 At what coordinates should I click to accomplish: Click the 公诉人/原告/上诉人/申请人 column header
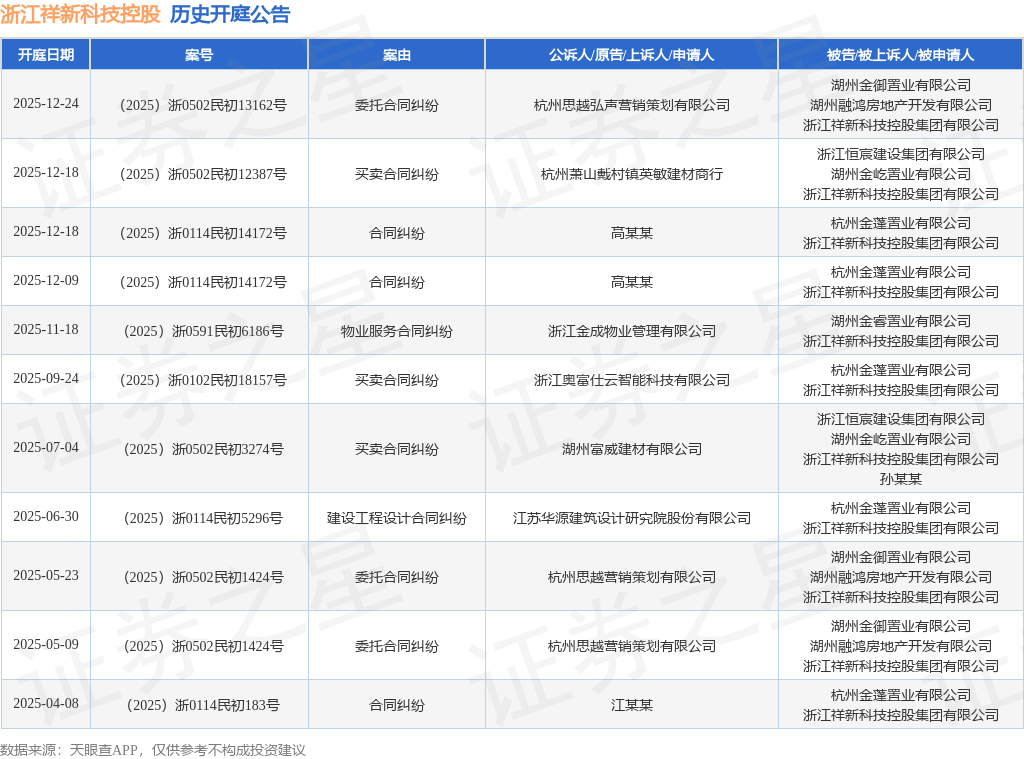632,55
